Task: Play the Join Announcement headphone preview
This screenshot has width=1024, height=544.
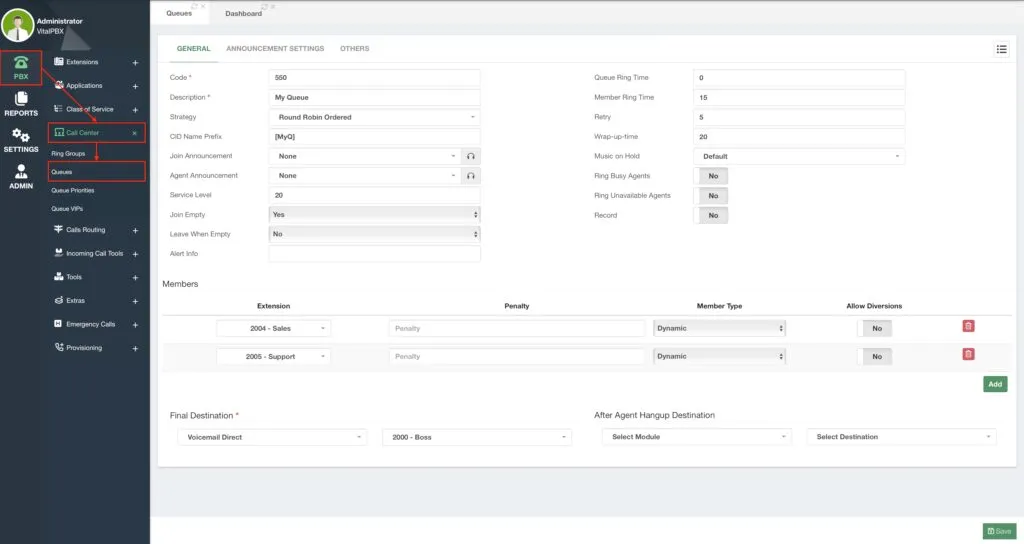Action: (470, 156)
